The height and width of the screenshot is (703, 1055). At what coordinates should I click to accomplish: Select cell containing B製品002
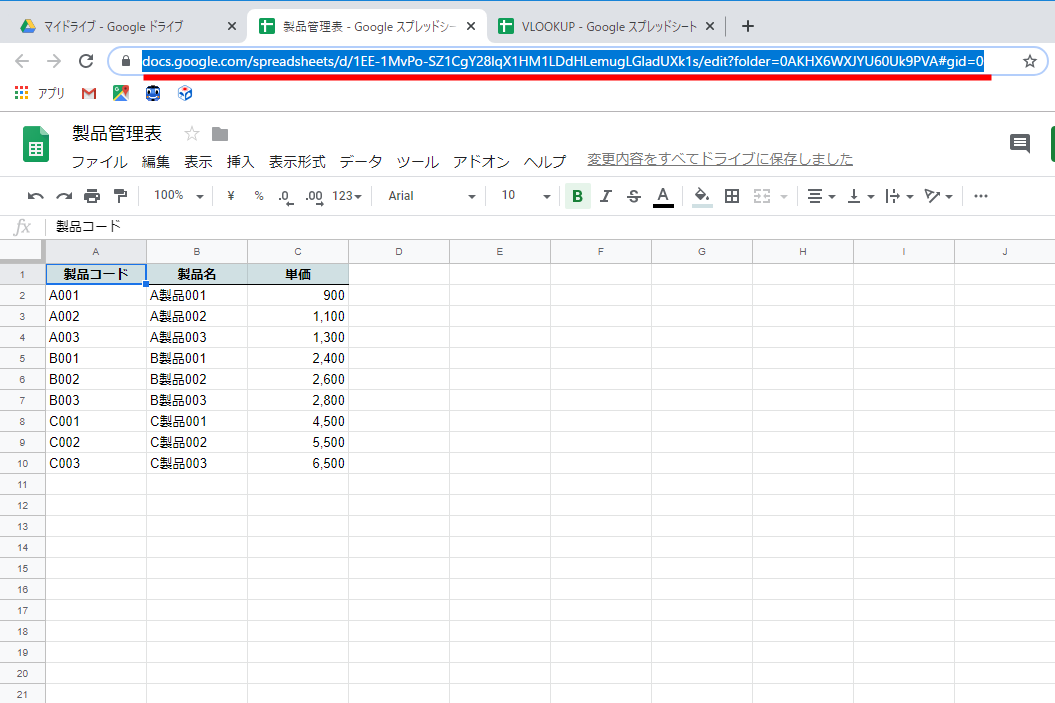197,379
